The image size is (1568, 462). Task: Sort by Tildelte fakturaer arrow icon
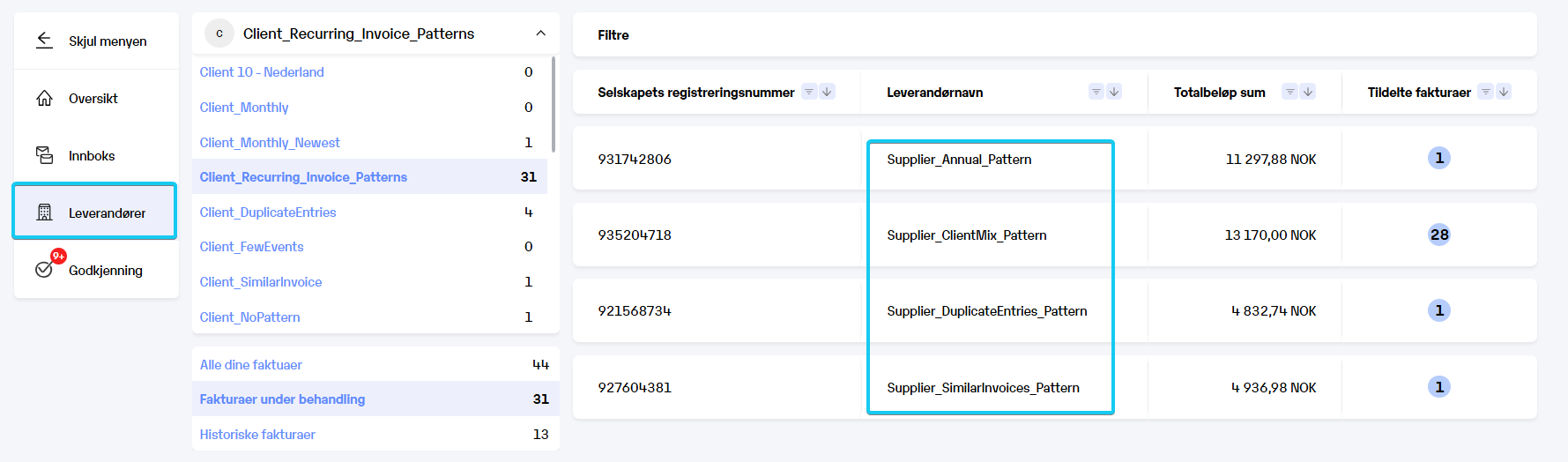click(x=1504, y=92)
